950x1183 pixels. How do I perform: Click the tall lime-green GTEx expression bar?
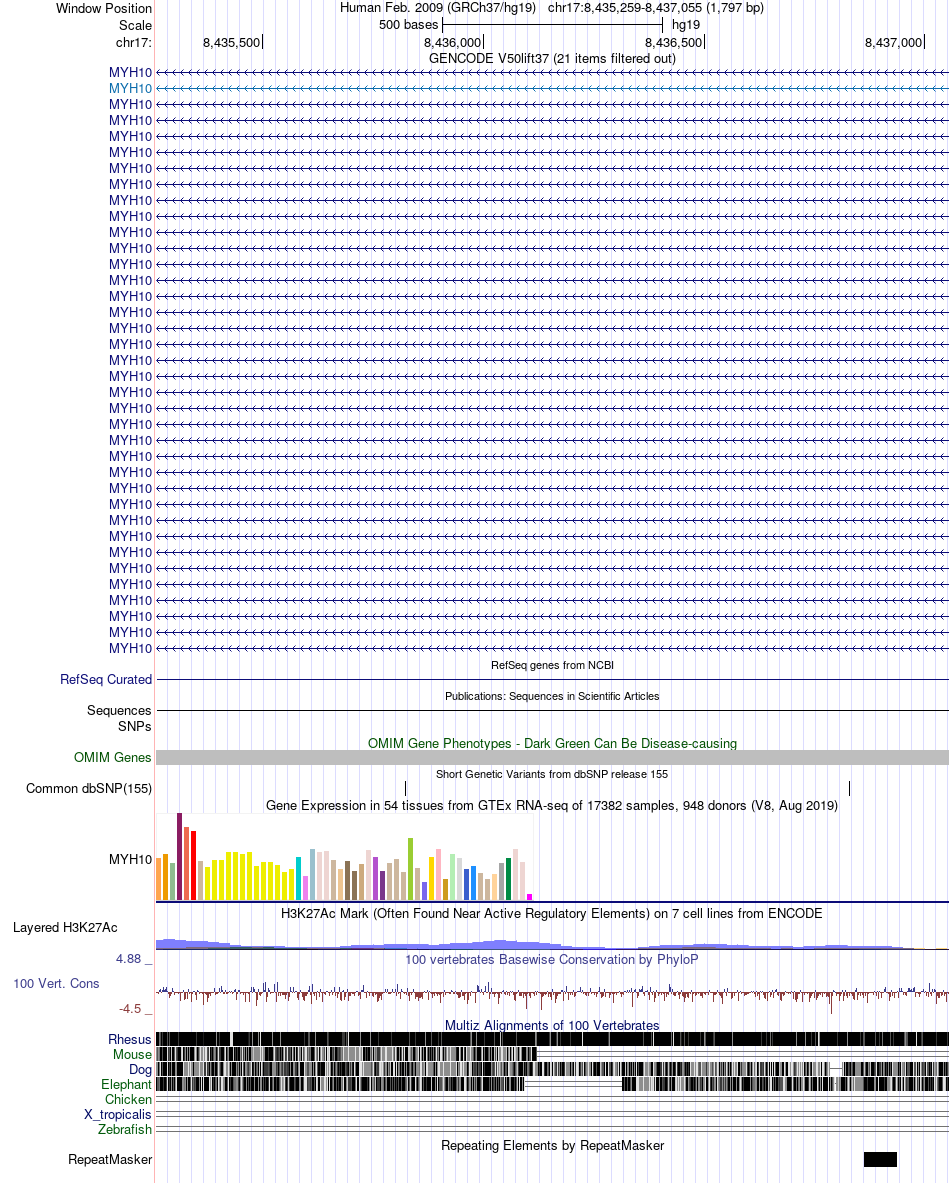click(x=410, y=869)
